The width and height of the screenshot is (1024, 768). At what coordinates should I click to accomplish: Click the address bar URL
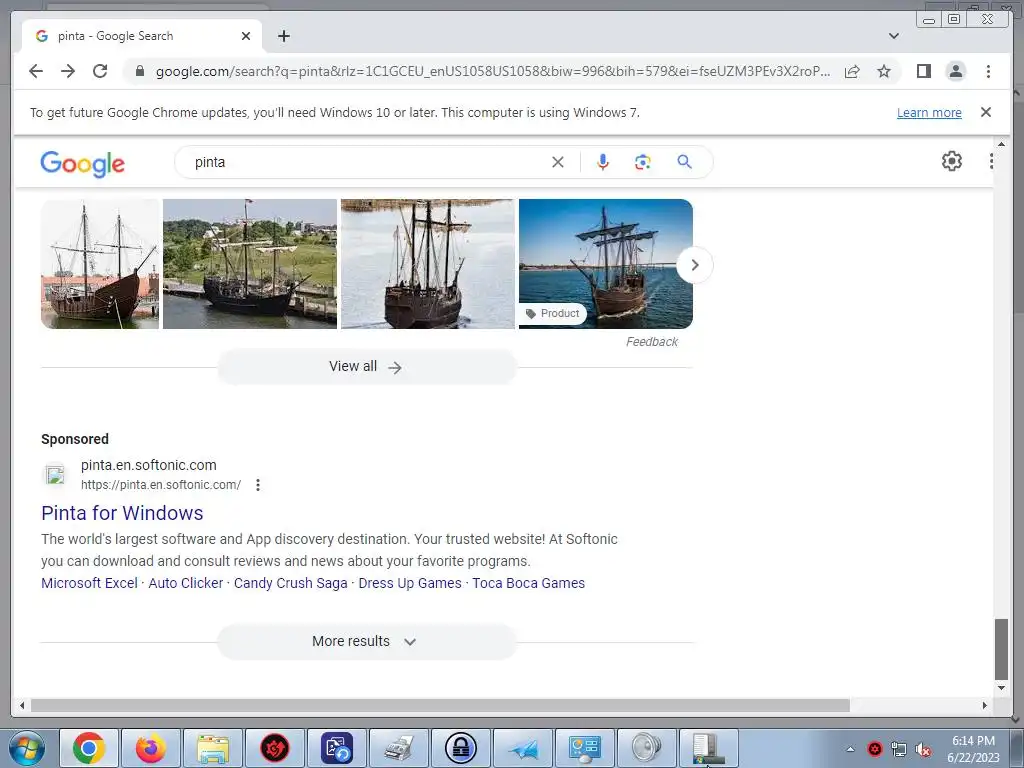coord(493,71)
